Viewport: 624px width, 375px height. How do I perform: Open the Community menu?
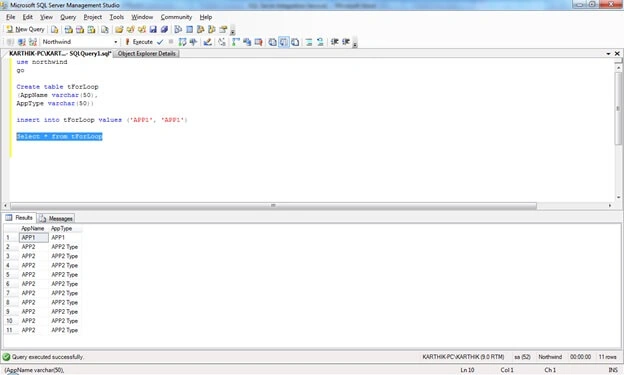tap(176, 17)
